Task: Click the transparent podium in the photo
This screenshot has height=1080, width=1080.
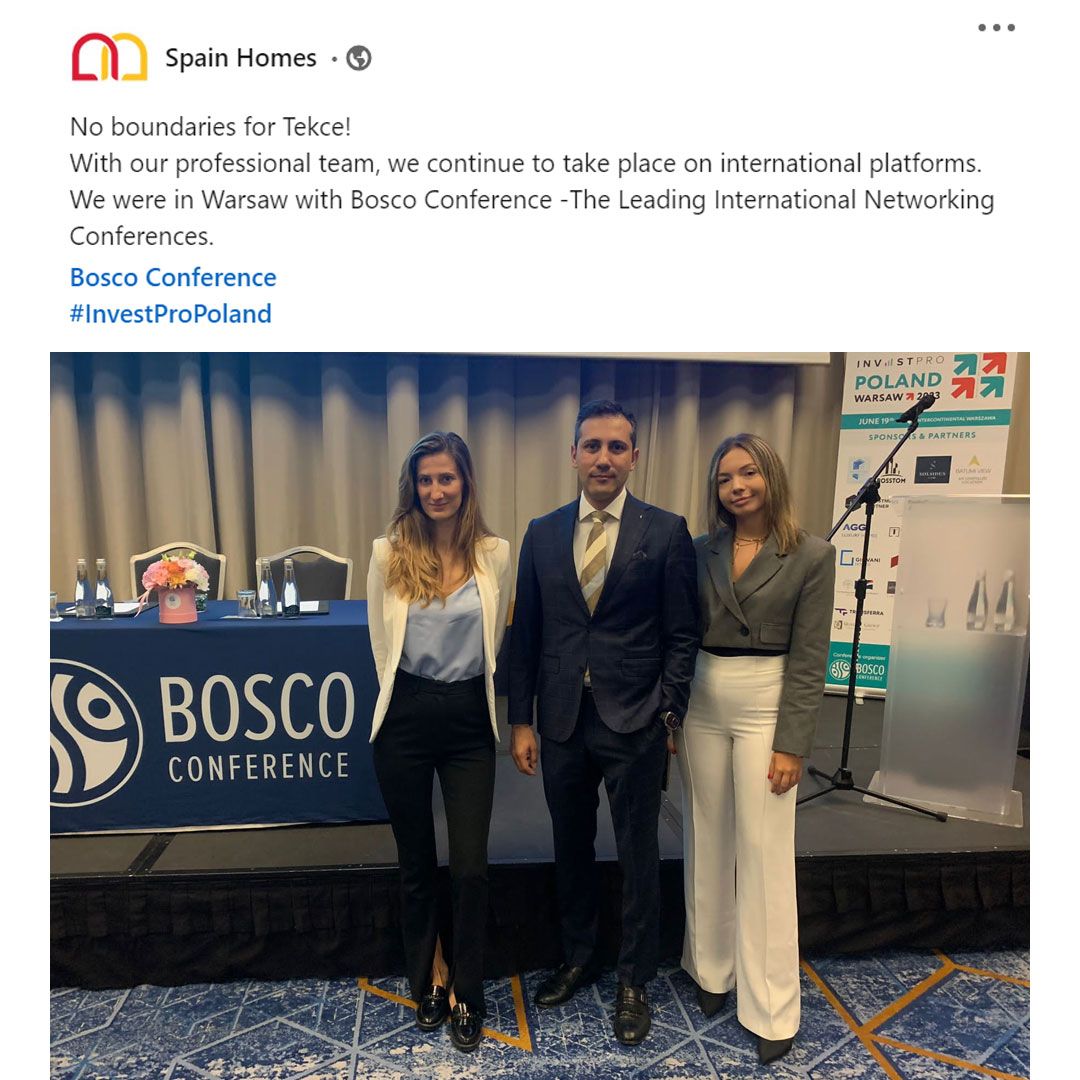Action: (952, 658)
